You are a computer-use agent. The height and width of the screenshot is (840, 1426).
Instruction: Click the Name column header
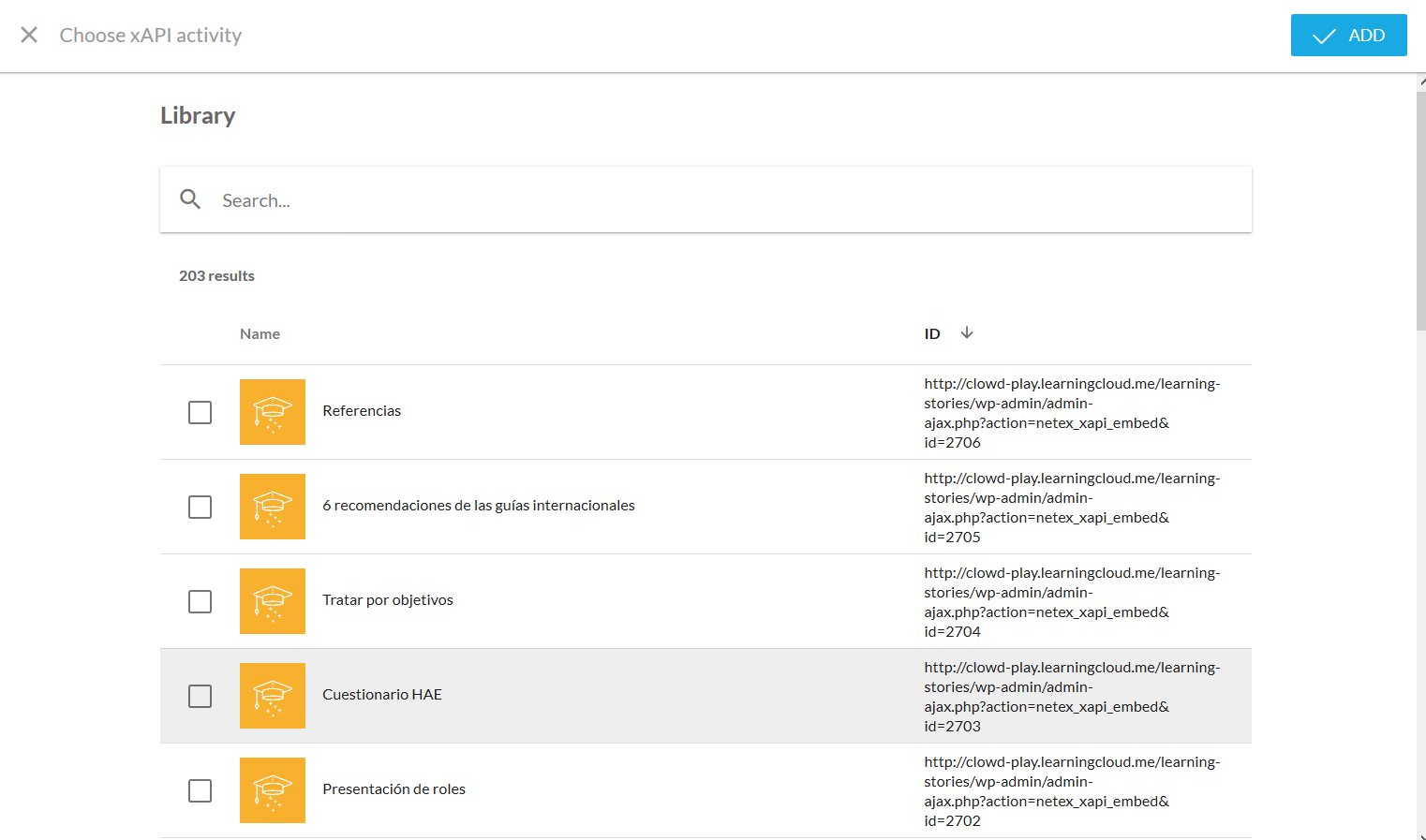click(260, 333)
